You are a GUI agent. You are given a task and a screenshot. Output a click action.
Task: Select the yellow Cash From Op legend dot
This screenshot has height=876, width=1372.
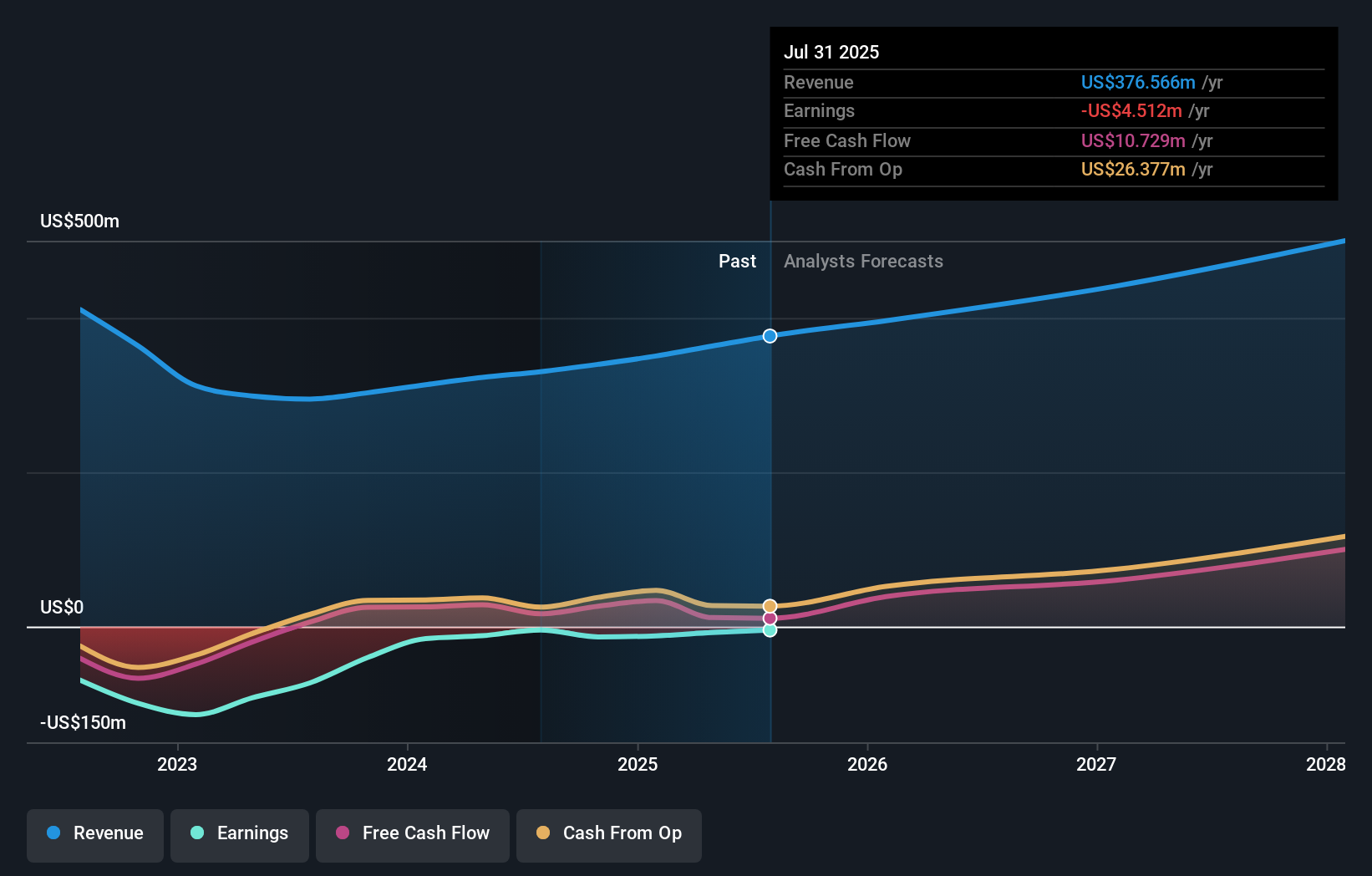tap(543, 833)
